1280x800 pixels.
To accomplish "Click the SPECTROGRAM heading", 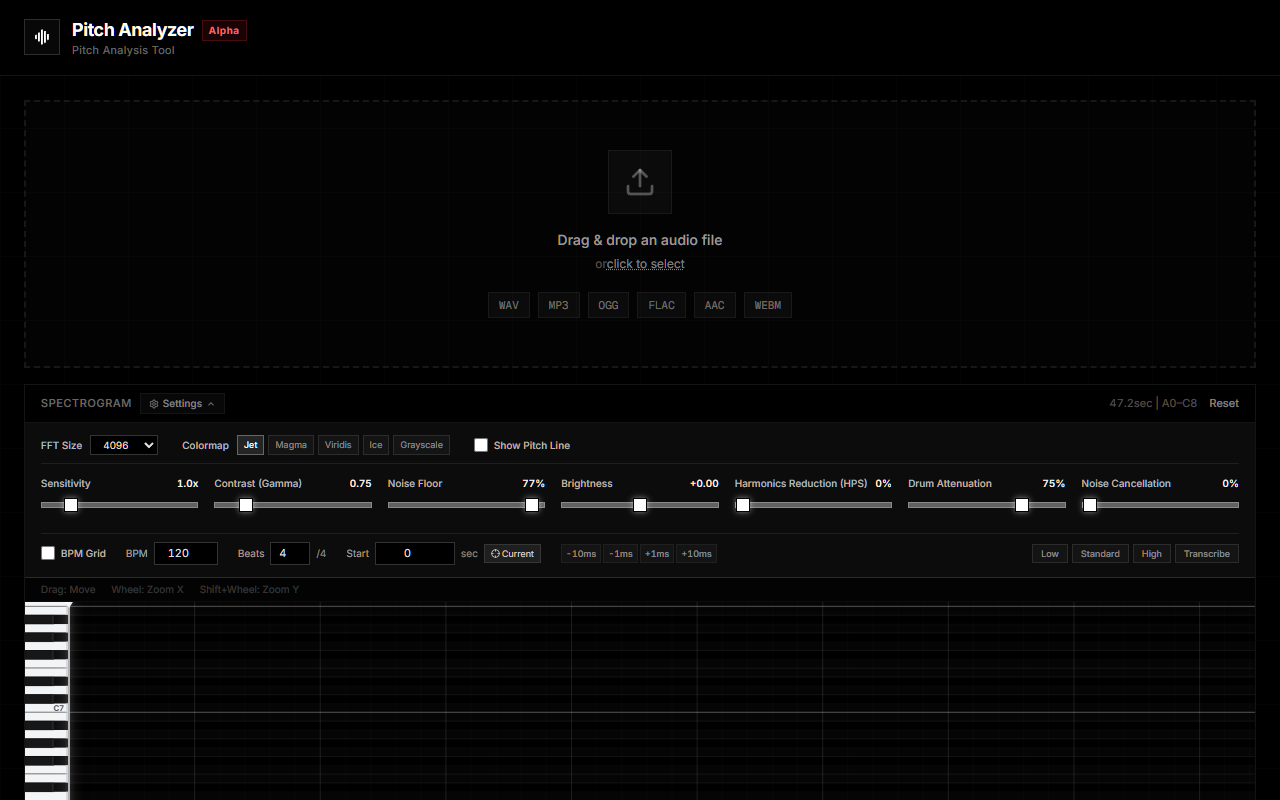I will [x=86, y=404].
